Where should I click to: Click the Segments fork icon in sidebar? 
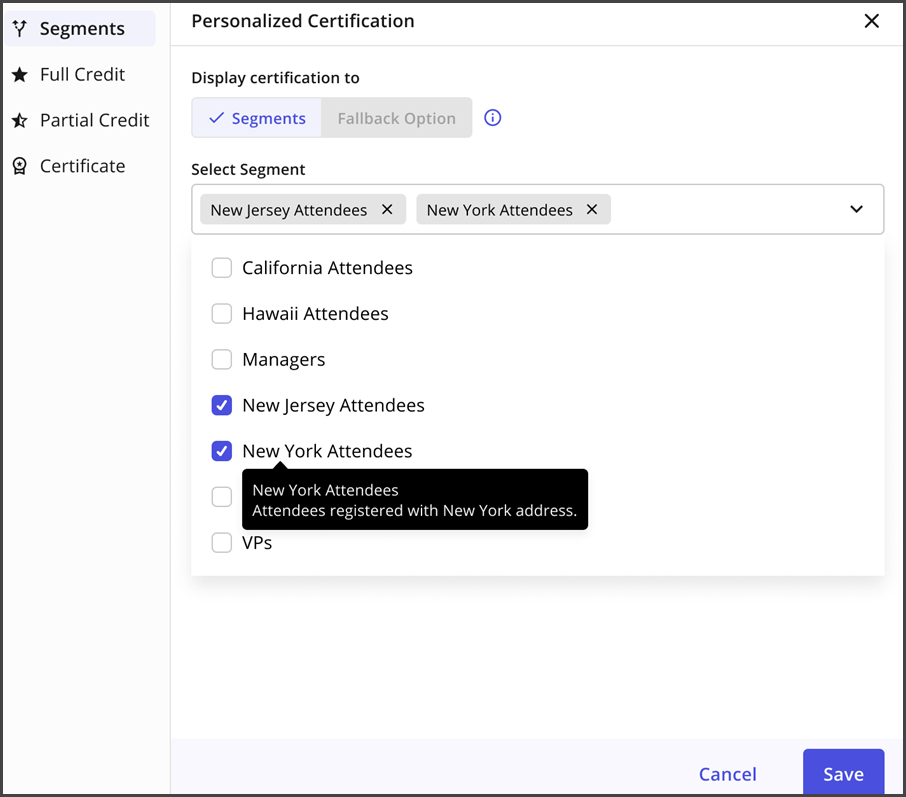20,28
